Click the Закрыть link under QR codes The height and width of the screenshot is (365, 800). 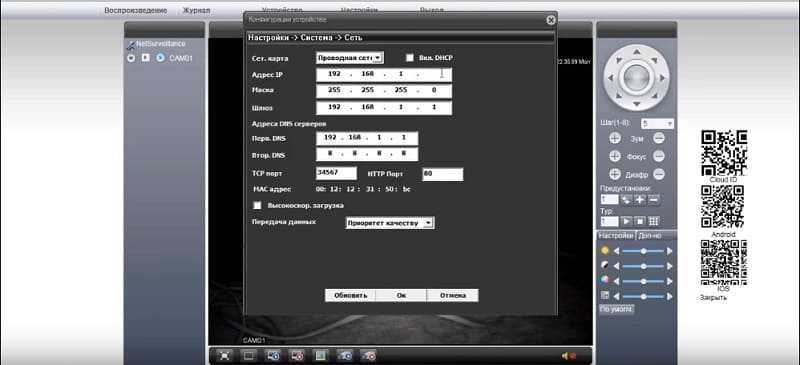tap(713, 297)
